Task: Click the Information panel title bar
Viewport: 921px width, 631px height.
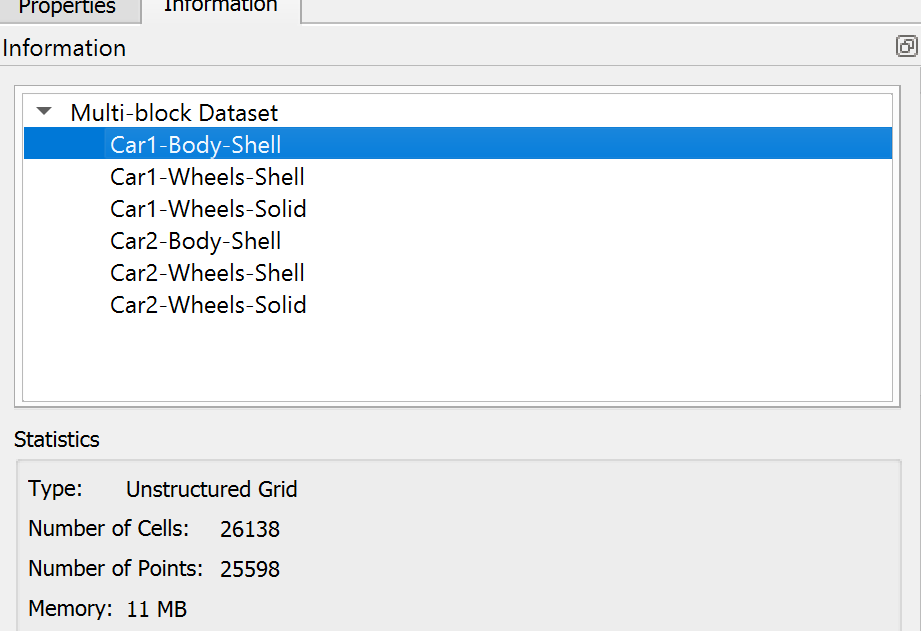Action: pyautogui.click(x=446, y=48)
